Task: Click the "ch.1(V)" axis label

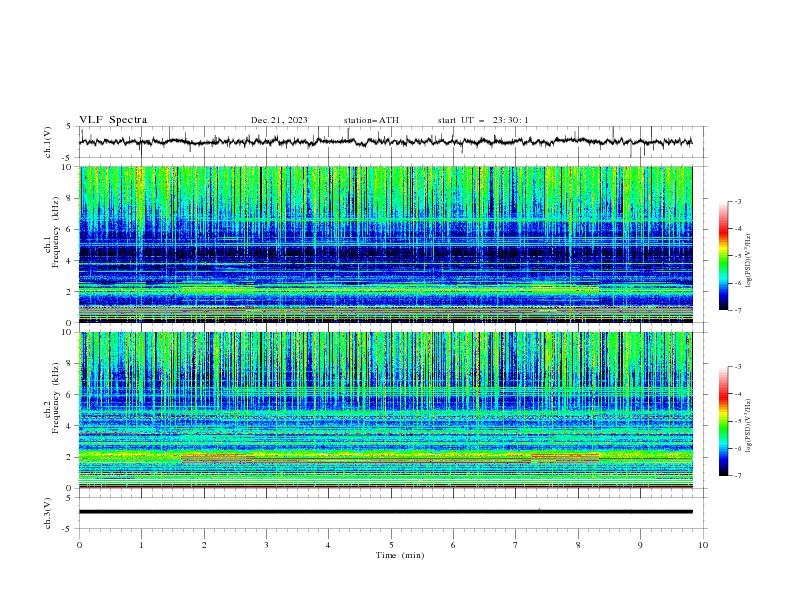Action: 48,142
